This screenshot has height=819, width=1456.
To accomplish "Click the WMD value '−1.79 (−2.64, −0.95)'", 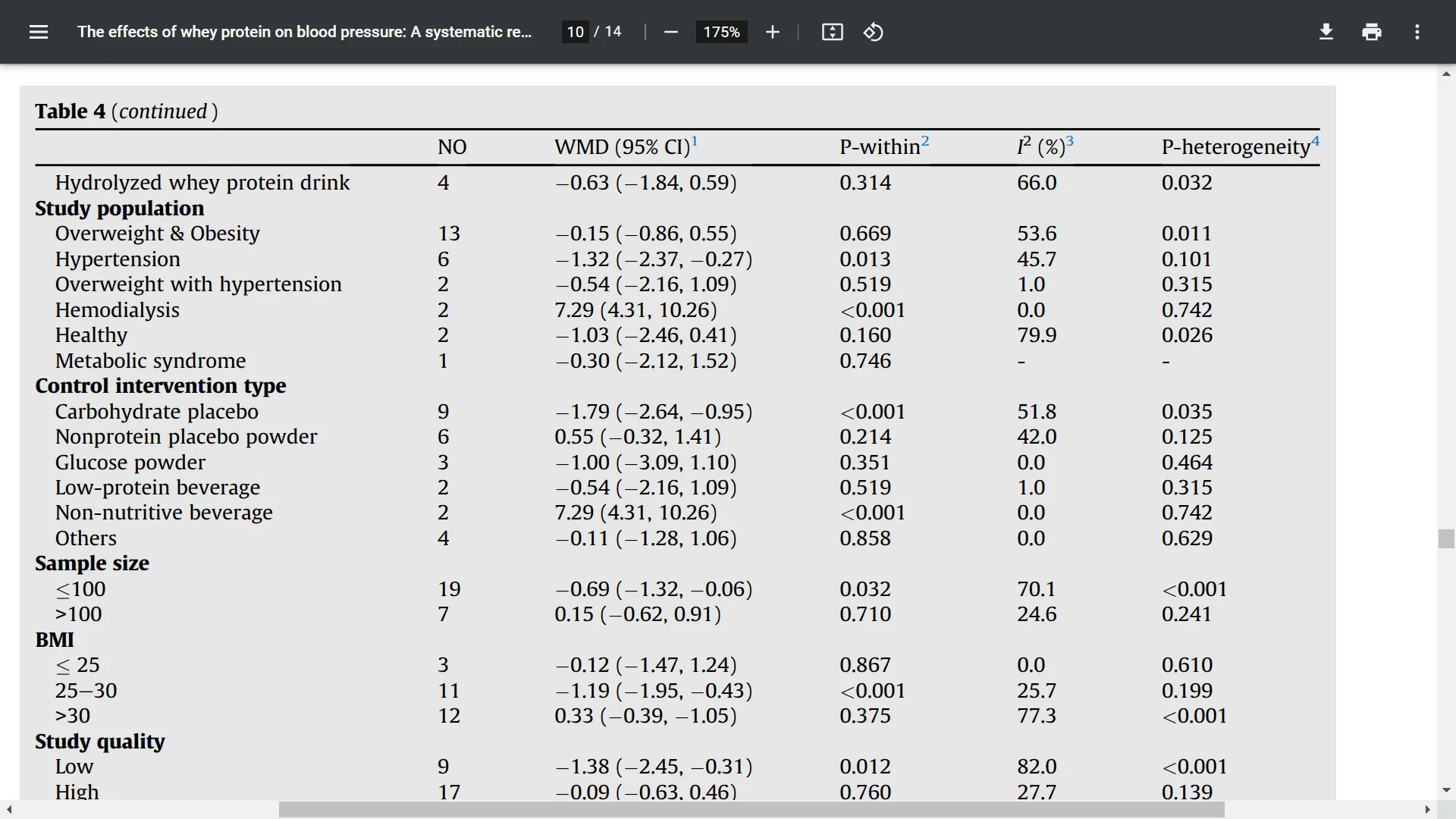I will tap(654, 412).
